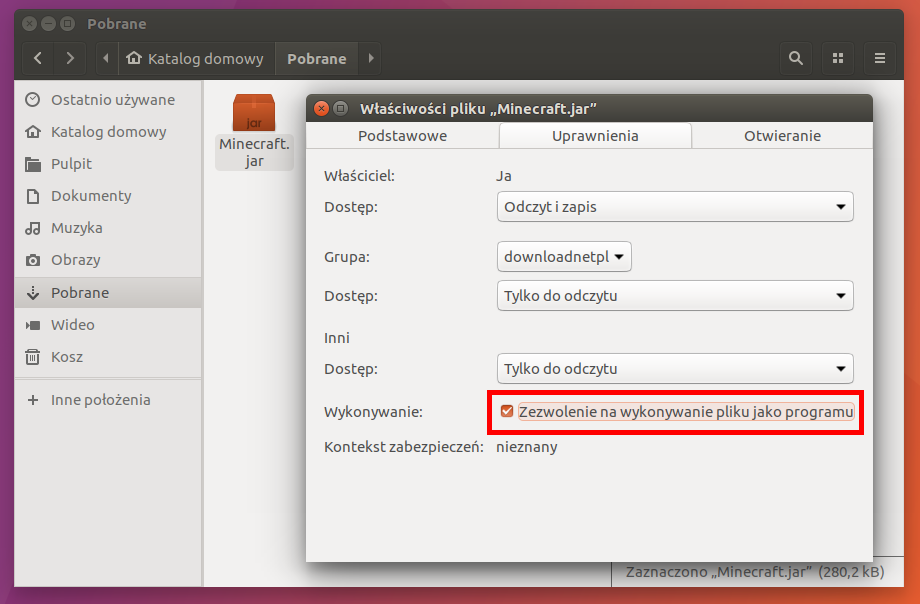This screenshot has width=920, height=604.
Task: Click path bar left scroll arrow
Action: click(x=106, y=58)
